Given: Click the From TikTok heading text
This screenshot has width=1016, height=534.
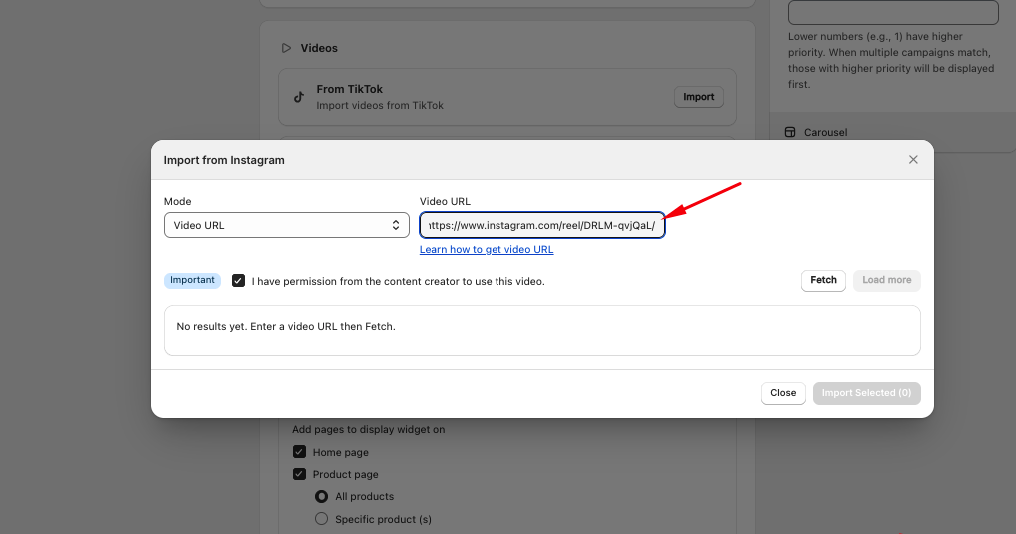Looking at the screenshot, I should [349, 89].
